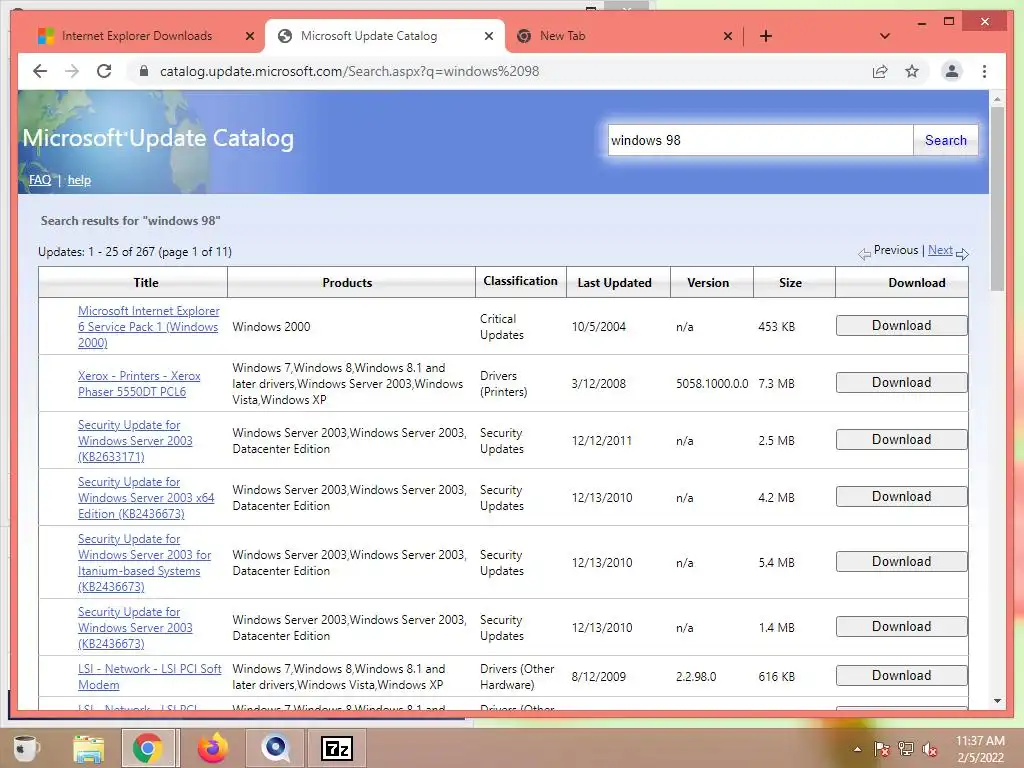Screen dimensions: 1024x768
Task: Open the tab search chevron dropdown
Action: click(884, 36)
